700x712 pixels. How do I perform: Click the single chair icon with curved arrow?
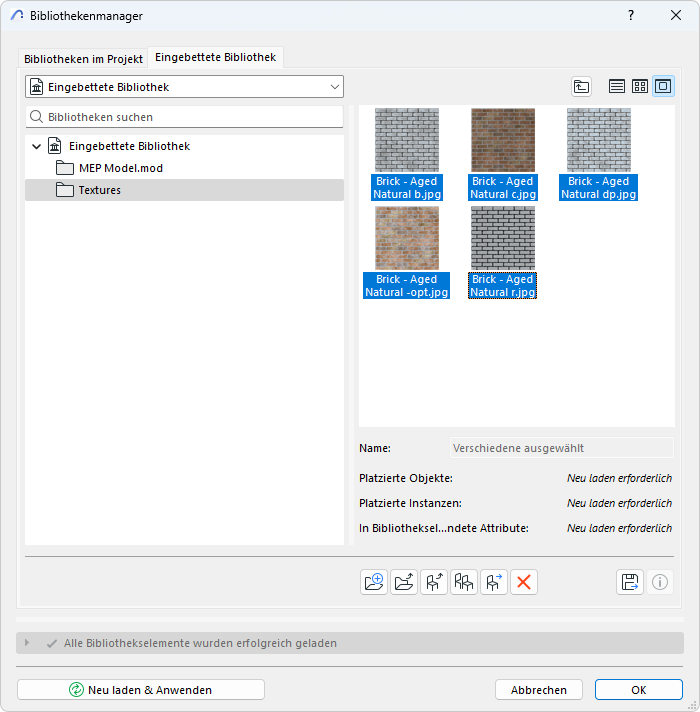tap(434, 582)
